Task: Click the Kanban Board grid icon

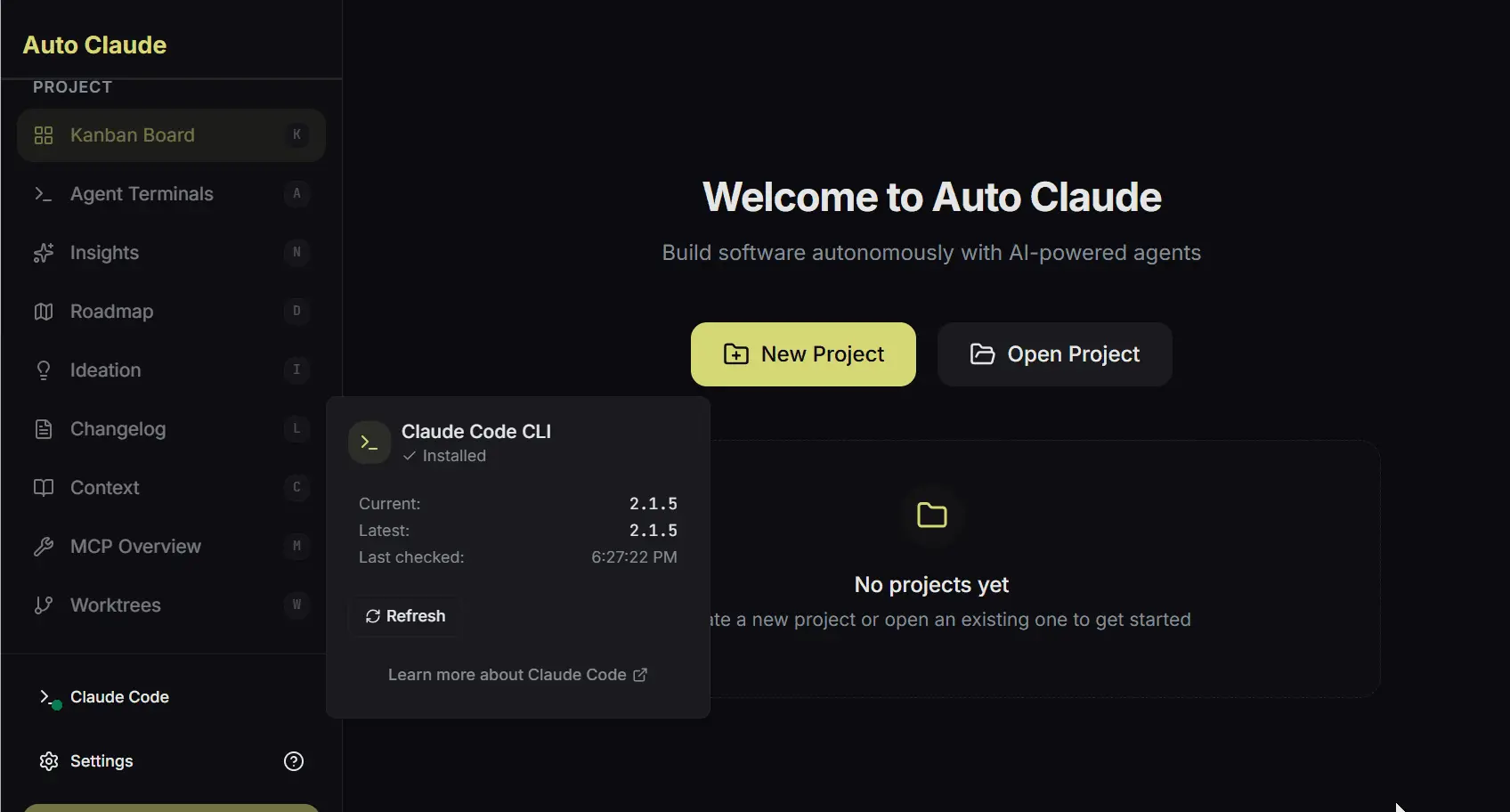Action: coord(44,135)
